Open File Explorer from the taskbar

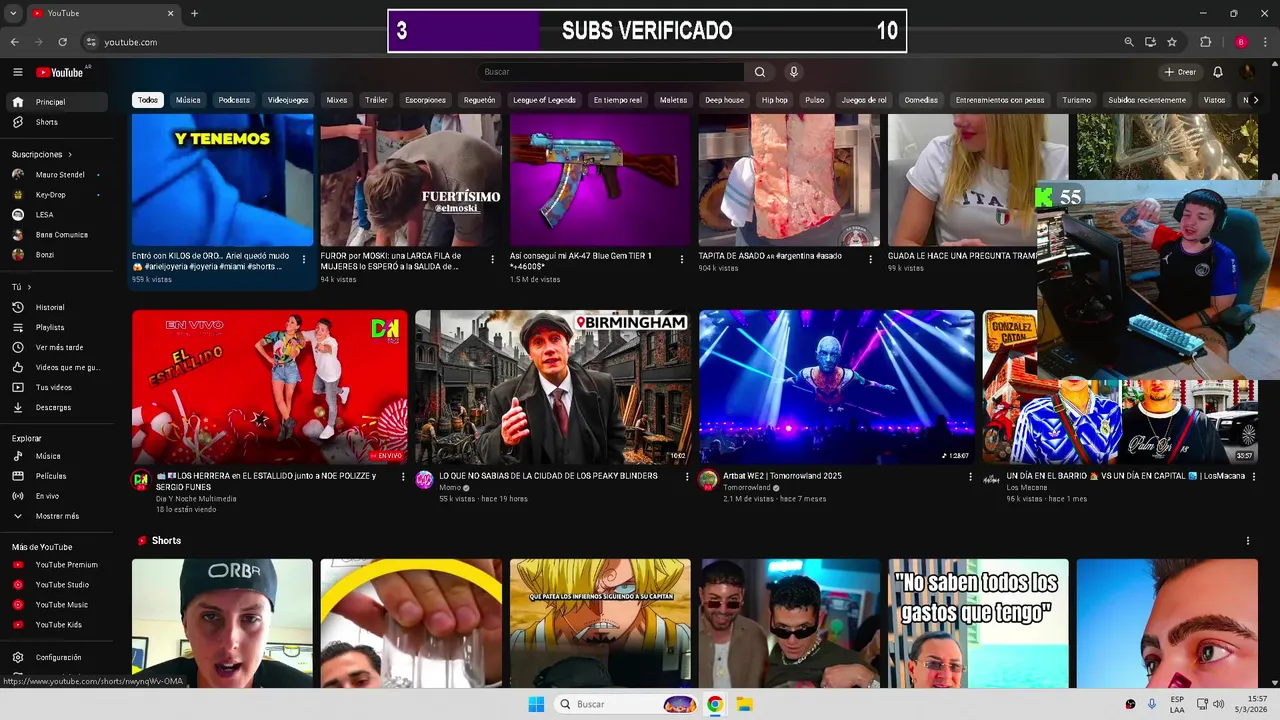coord(745,704)
